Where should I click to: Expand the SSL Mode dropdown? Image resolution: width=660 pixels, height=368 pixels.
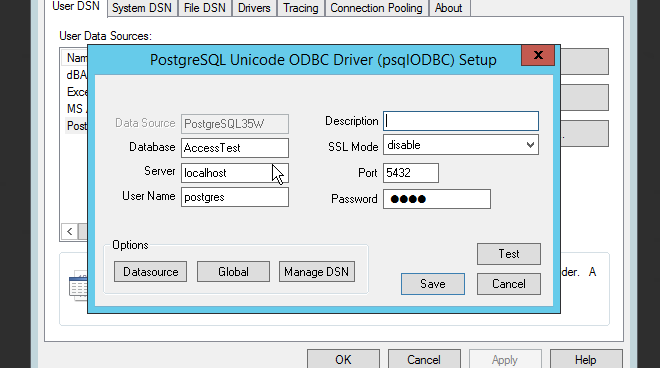pos(530,145)
